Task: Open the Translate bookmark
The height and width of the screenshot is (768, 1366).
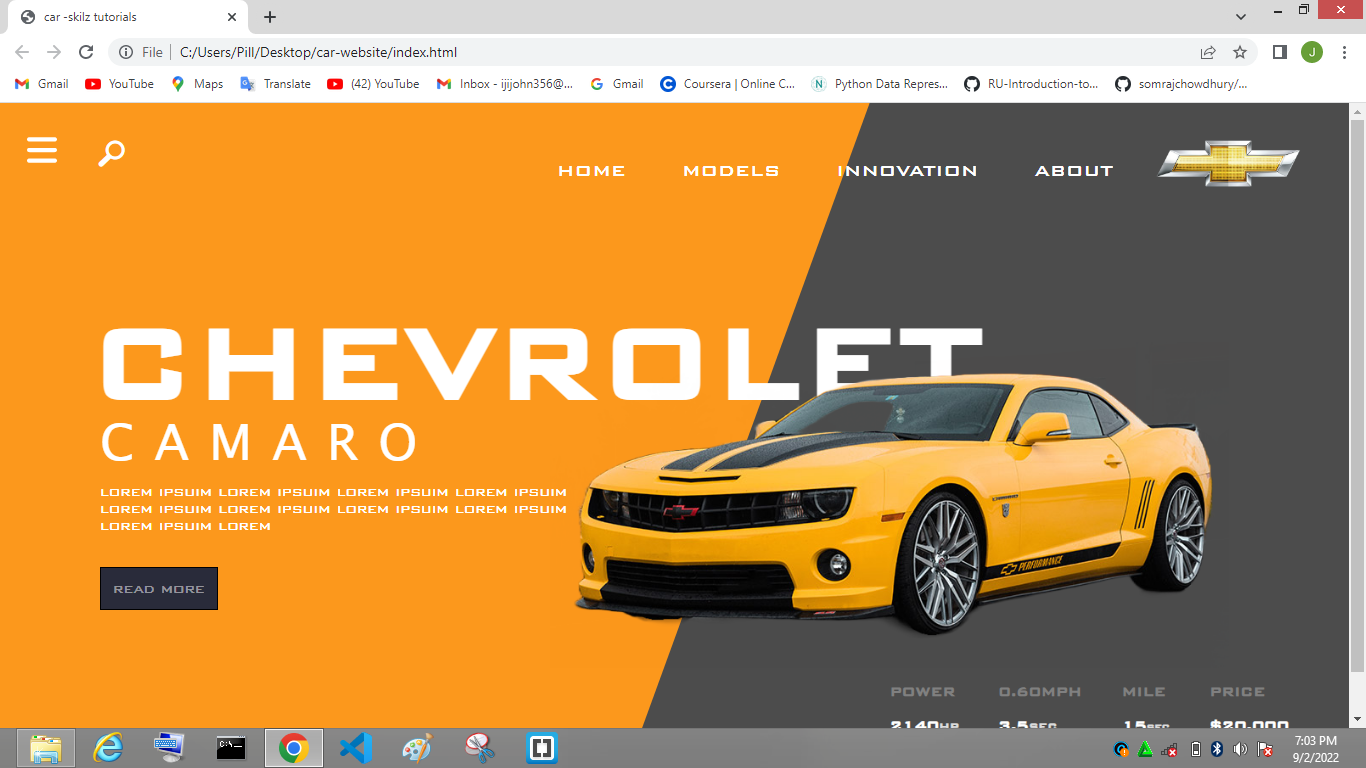Action: point(275,84)
